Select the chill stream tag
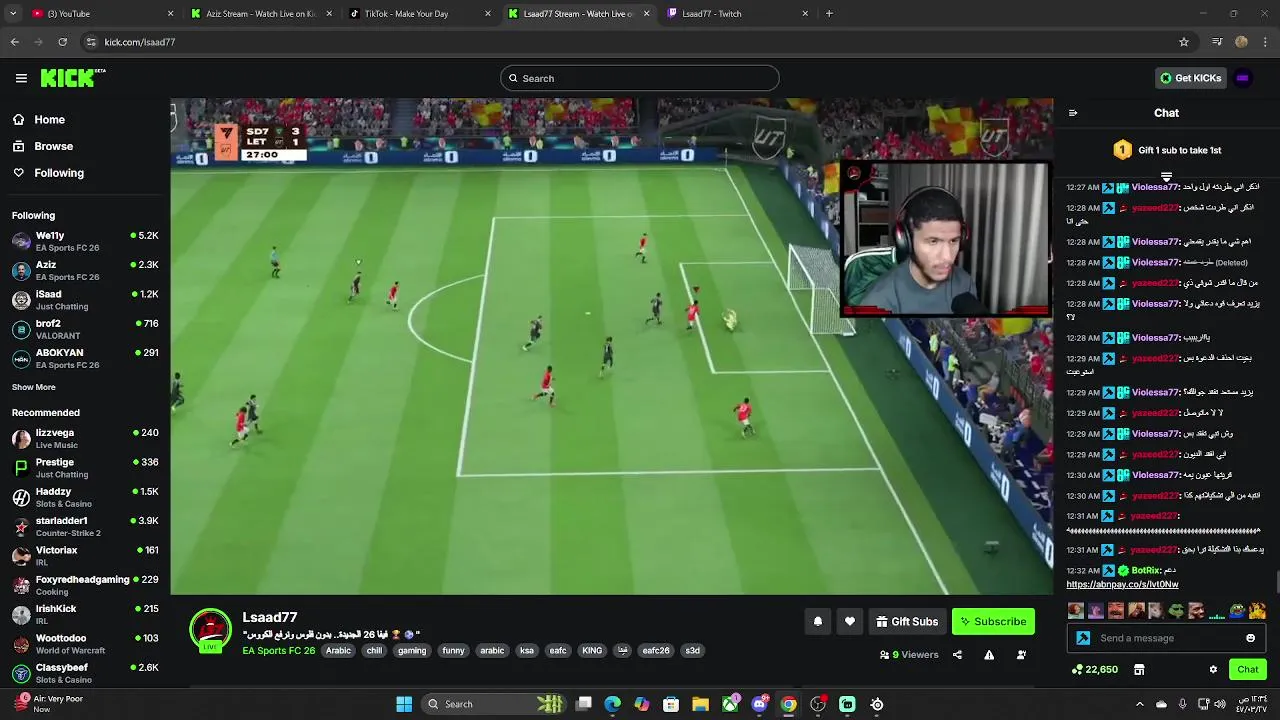Viewport: 1280px width, 720px height. (x=374, y=650)
